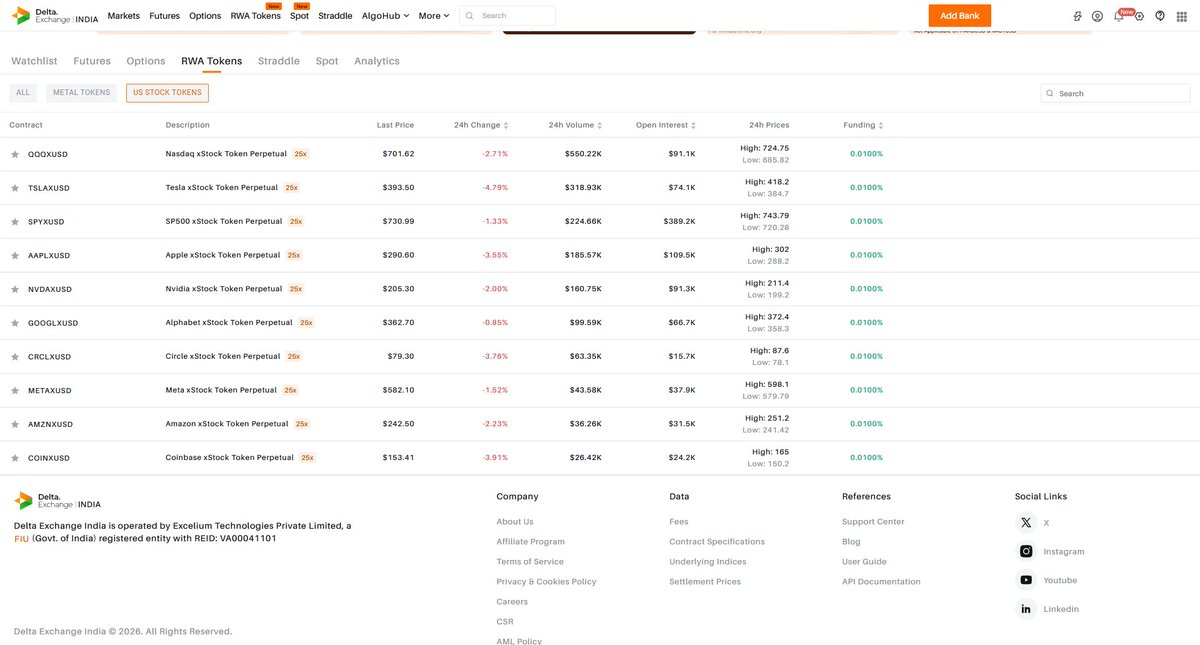Switch to the Options tab below header
The height and width of the screenshot is (645, 1200).
pos(146,61)
